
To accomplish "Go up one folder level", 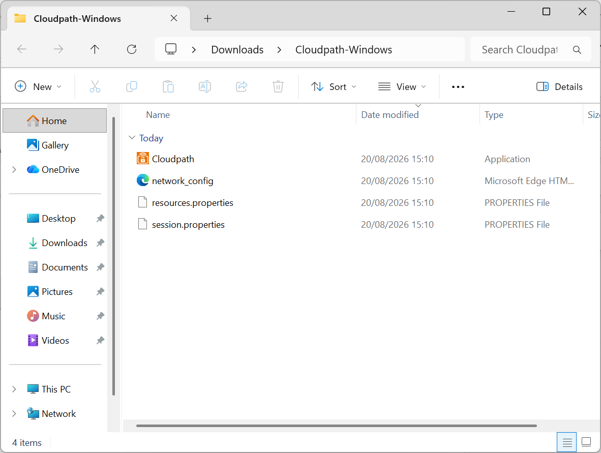I will (x=95, y=49).
